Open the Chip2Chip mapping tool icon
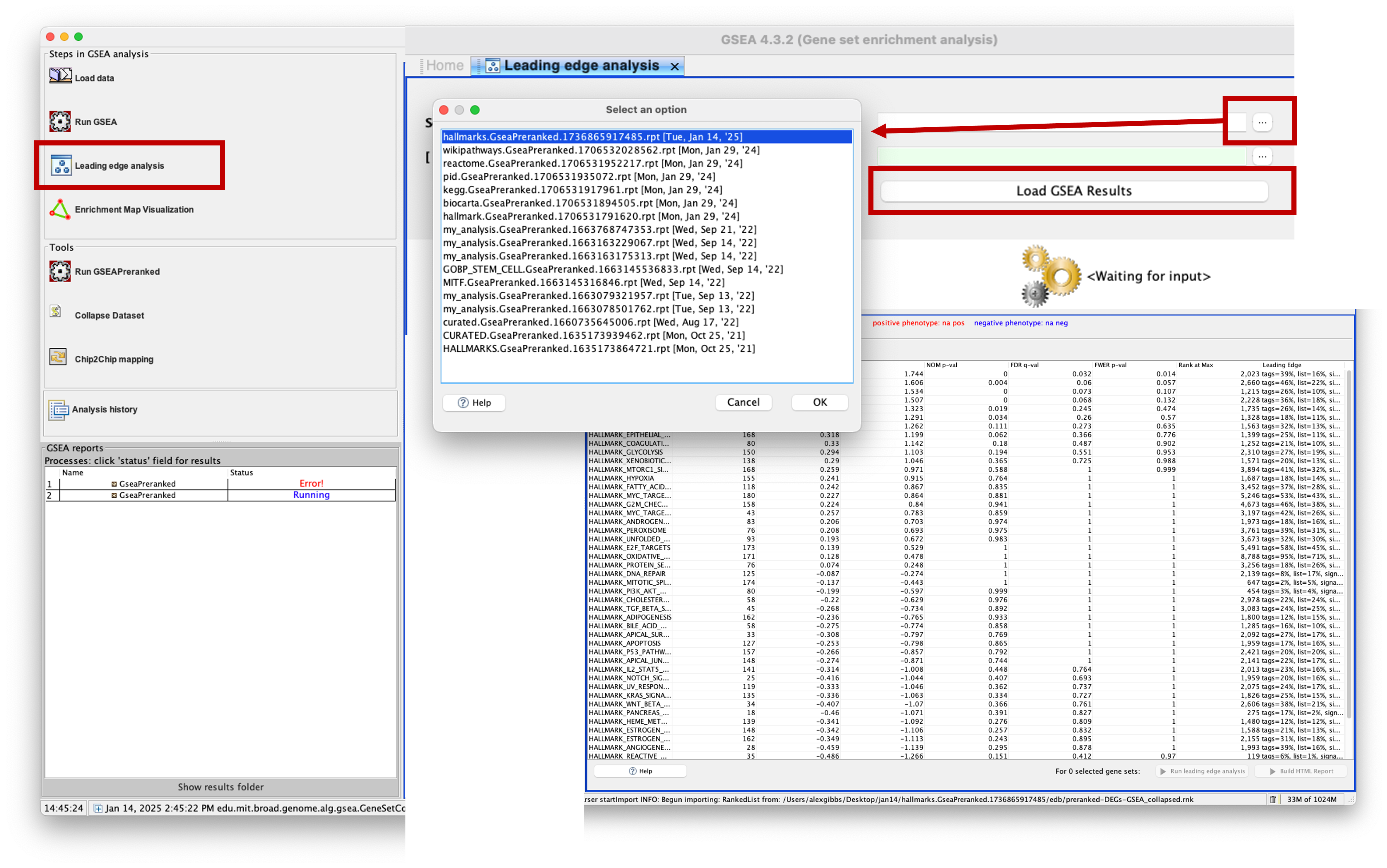1387x868 pixels. click(x=58, y=357)
